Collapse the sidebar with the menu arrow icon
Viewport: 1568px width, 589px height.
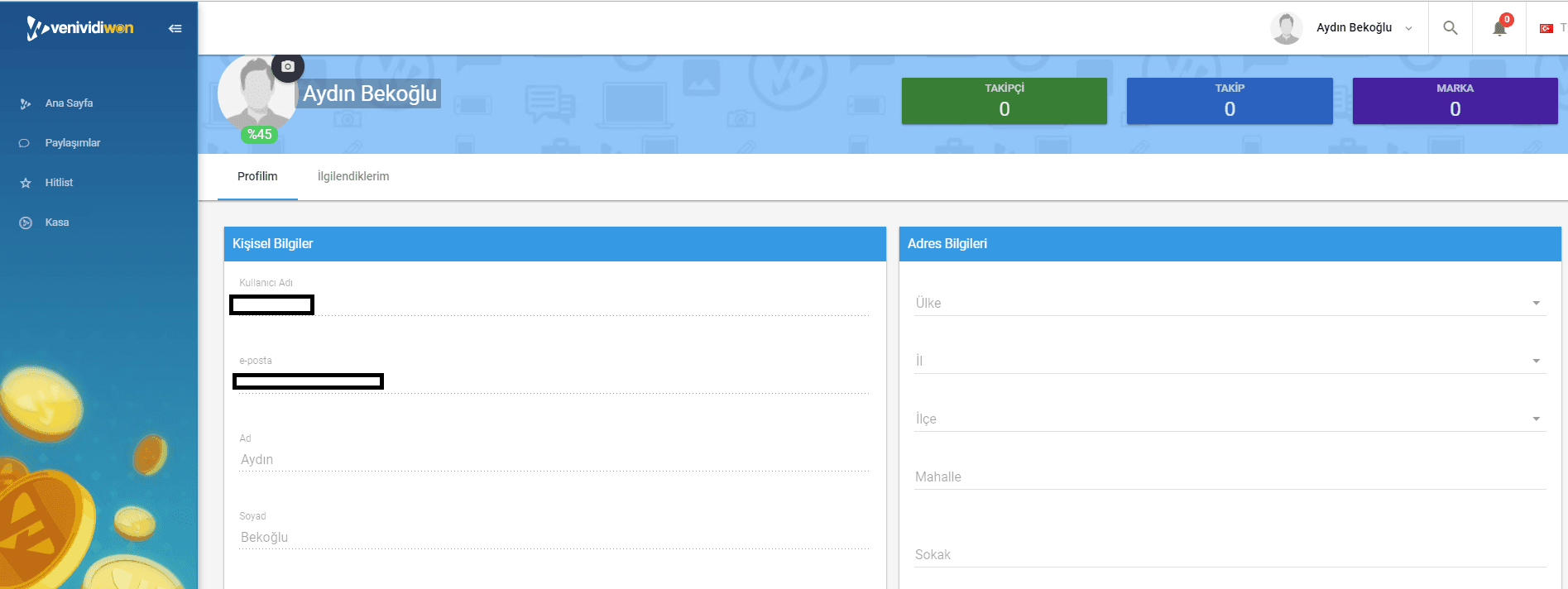tap(175, 28)
